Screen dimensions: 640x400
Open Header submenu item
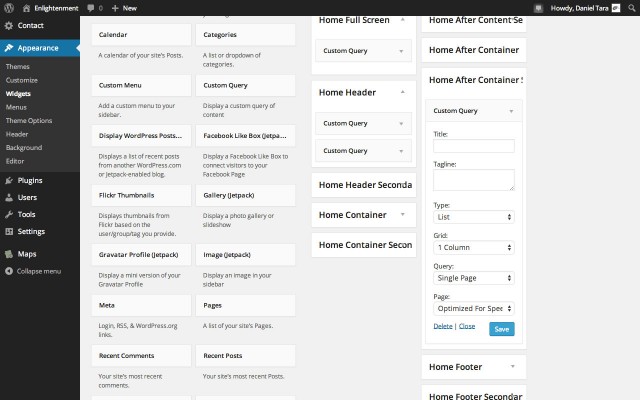pos(17,134)
